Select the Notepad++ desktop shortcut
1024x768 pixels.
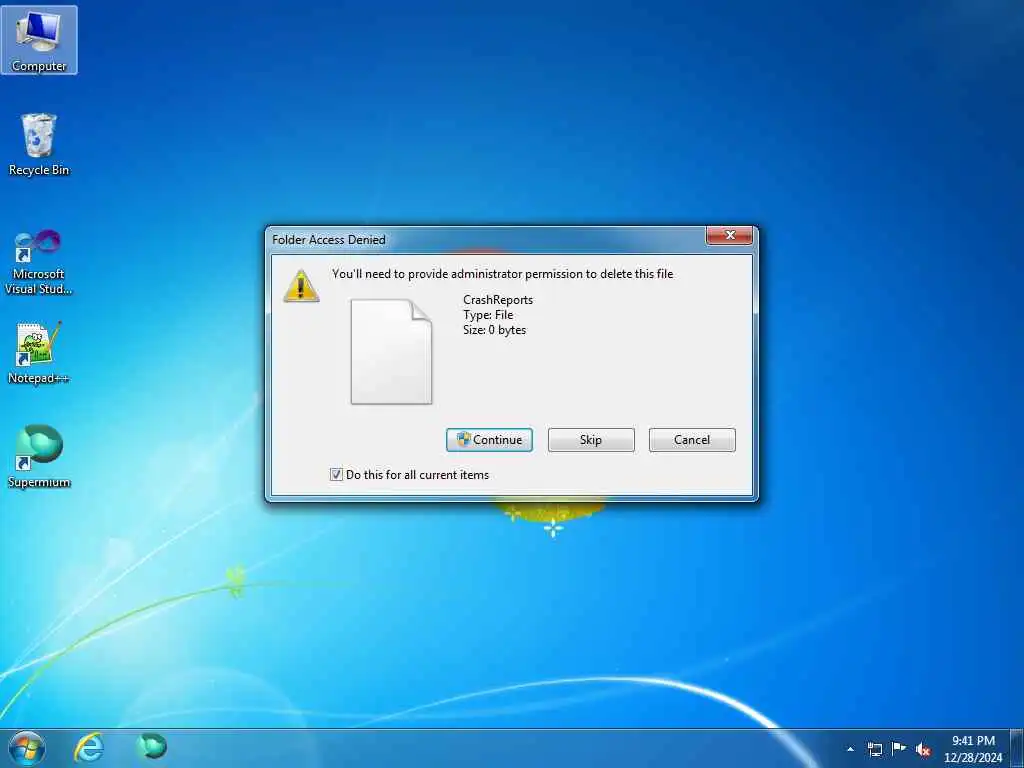tap(39, 353)
